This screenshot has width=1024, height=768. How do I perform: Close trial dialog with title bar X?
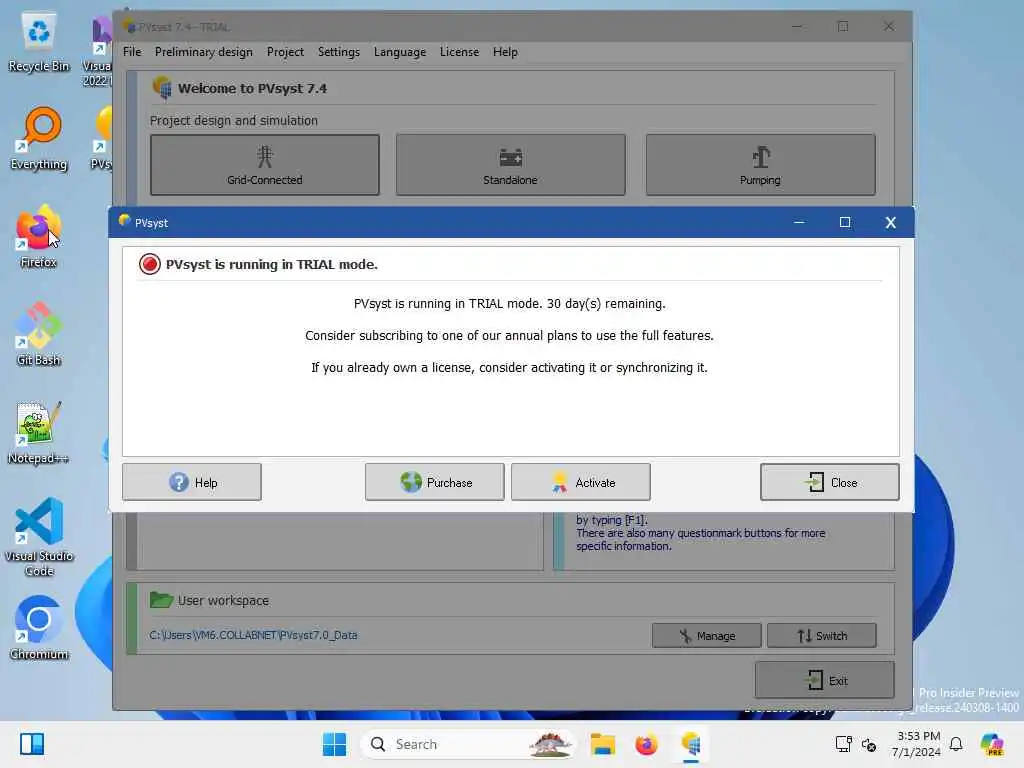pyautogui.click(x=890, y=223)
